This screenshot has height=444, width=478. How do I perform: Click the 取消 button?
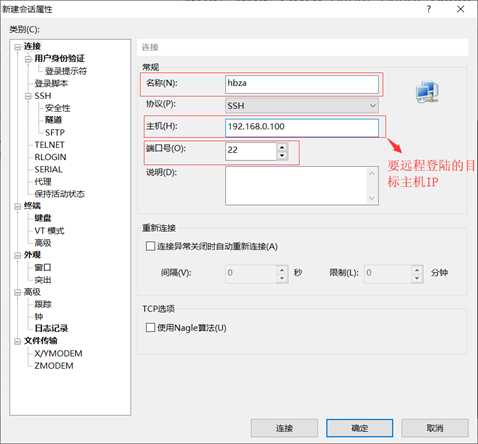click(x=435, y=428)
